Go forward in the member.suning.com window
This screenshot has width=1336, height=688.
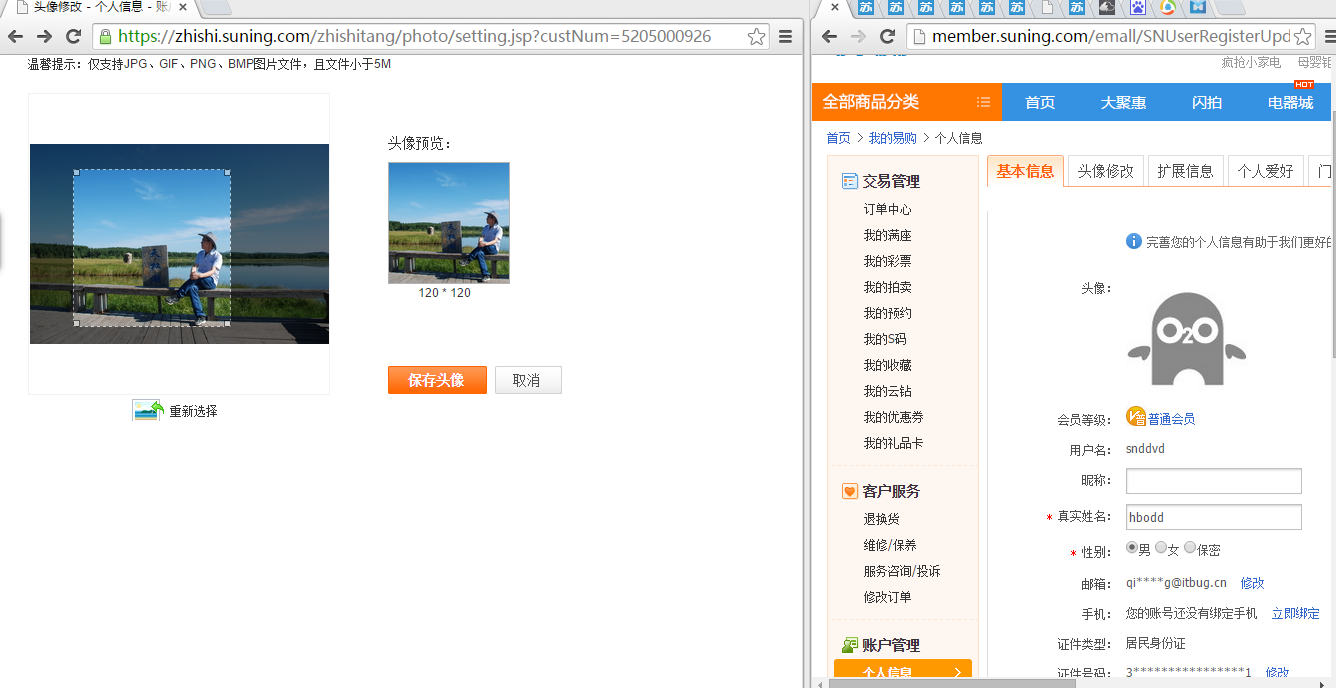point(858,36)
